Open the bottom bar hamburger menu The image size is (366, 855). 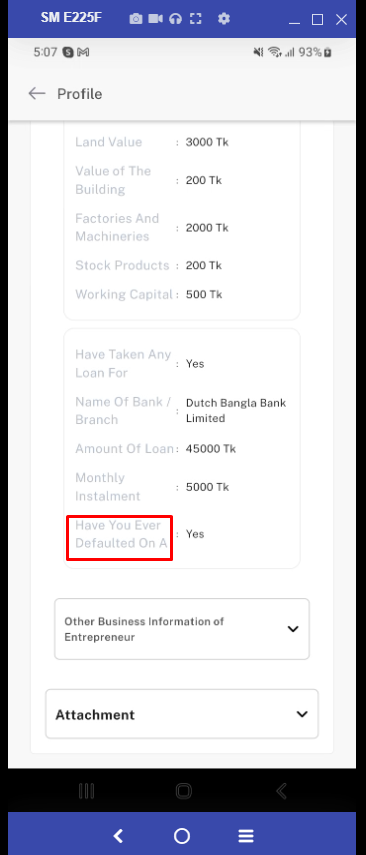[246, 835]
